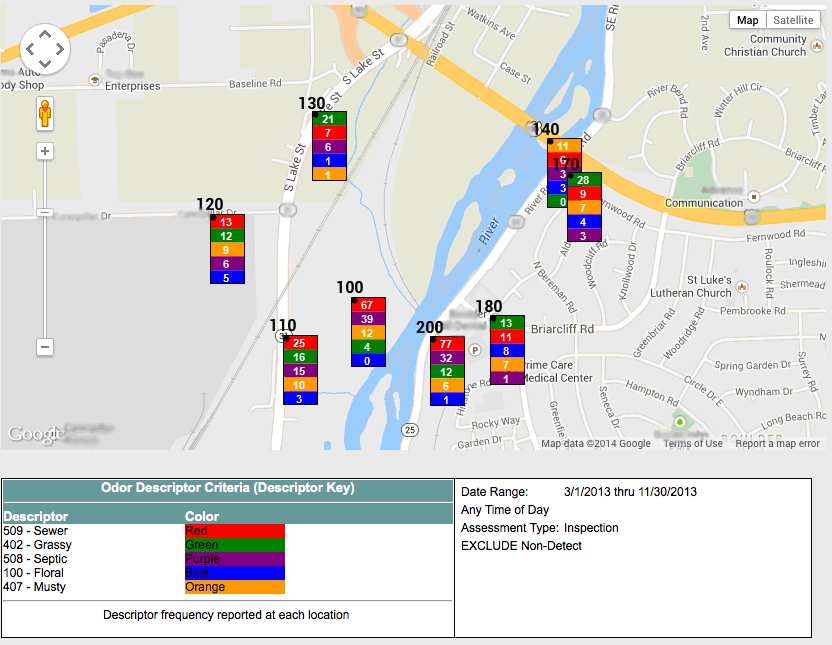Image resolution: width=832 pixels, height=645 pixels.
Task: Click the 509 - Sewer descriptor
Action: tap(36, 531)
